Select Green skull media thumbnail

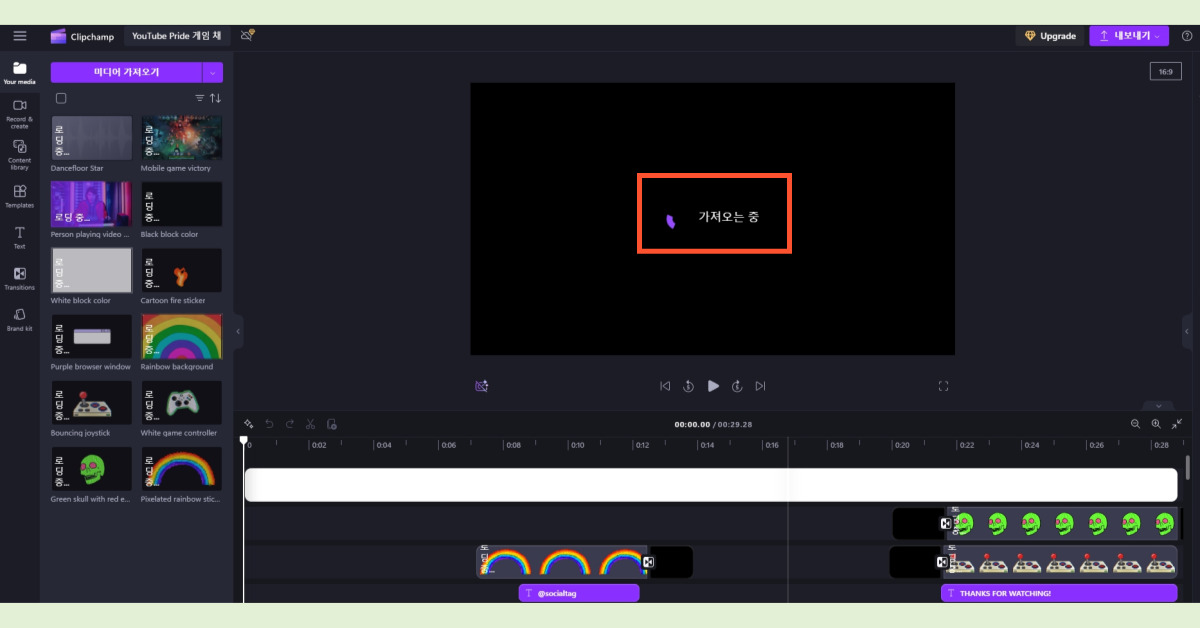[91, 469]
